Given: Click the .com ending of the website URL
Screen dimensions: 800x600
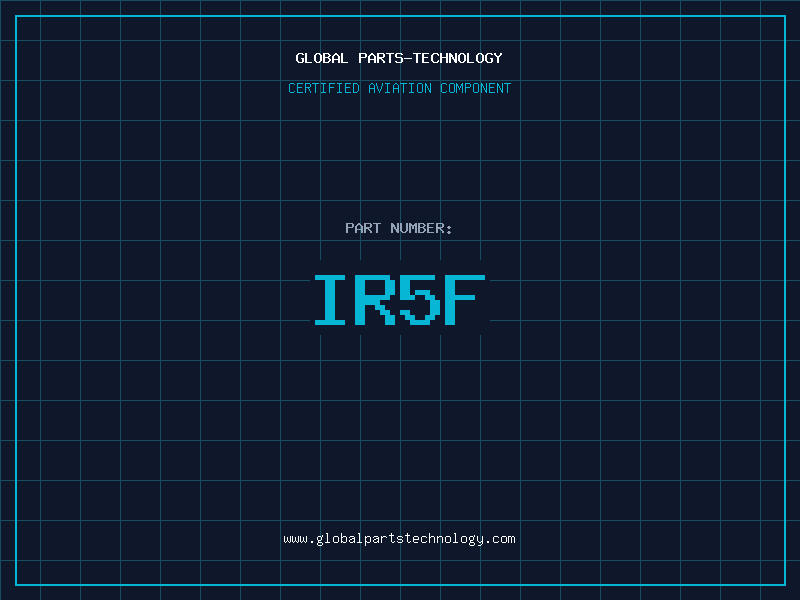Looking at the screenshot, I should [x=500, y=538].
